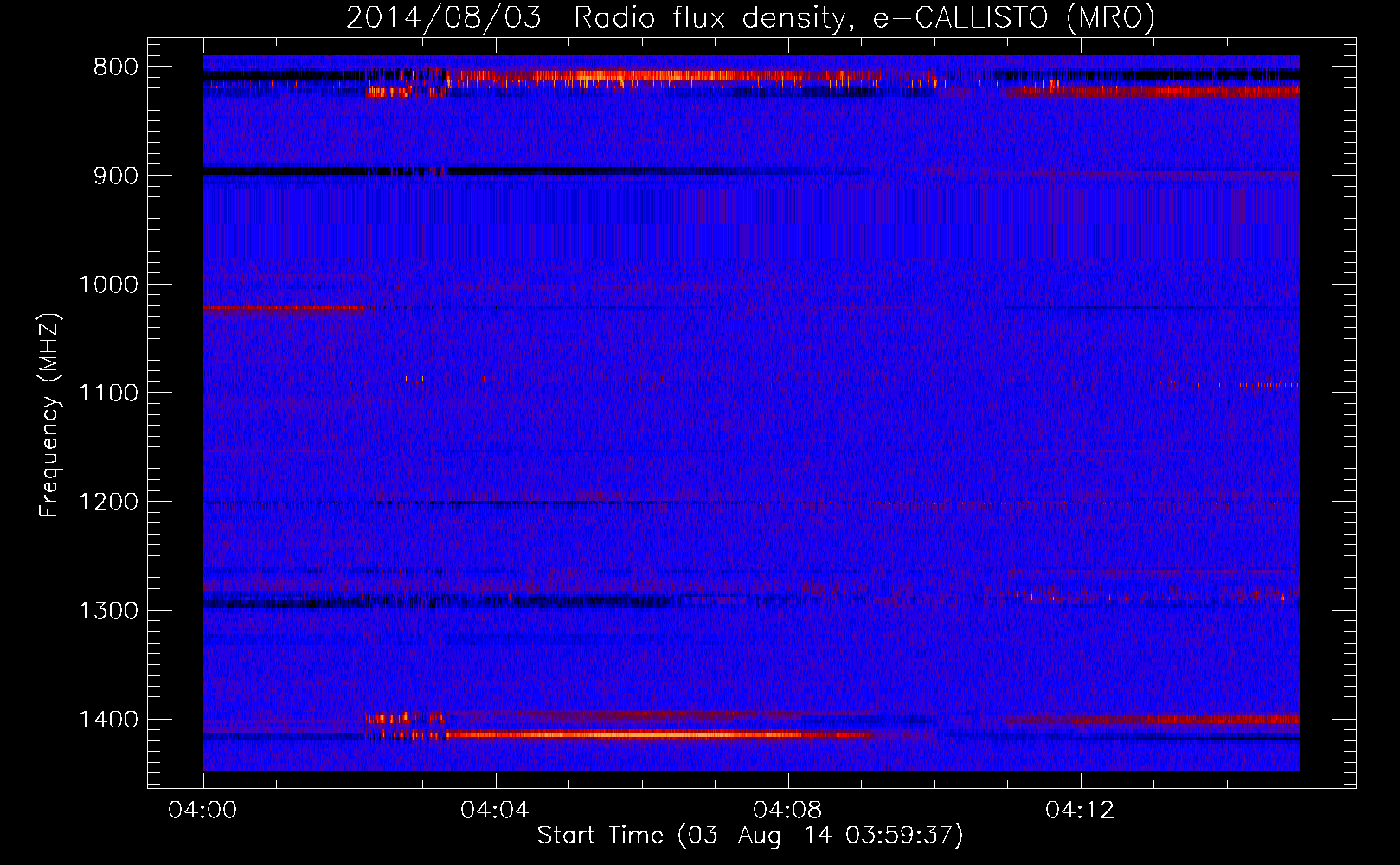1400x865 pixels.
Task: Click the 04:00 time tick label
Action: tap(203, 811)
